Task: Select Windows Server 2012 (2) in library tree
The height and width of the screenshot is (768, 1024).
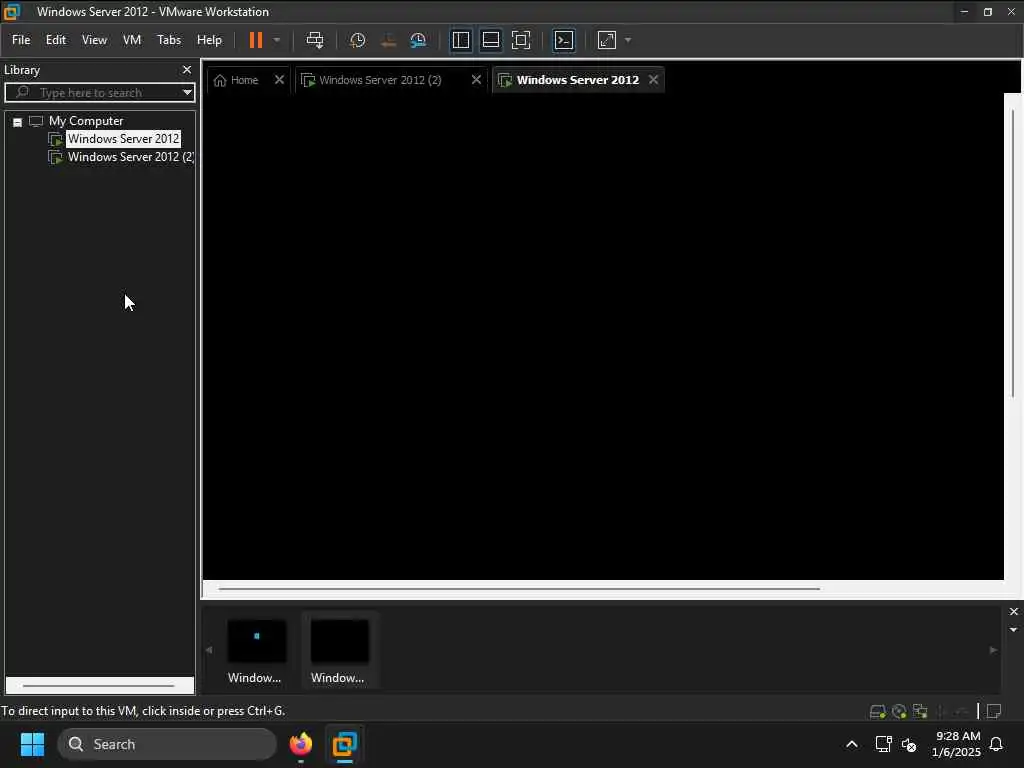Action: click(131, 157)
